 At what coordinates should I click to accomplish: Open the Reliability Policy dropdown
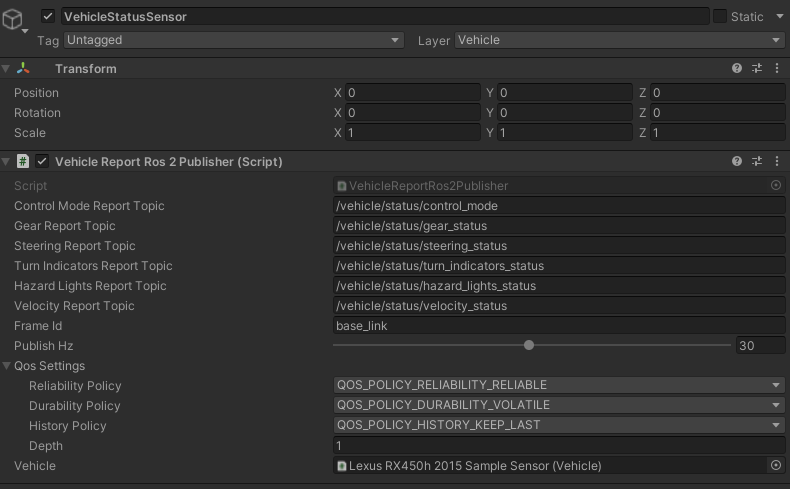coord(559,385)
